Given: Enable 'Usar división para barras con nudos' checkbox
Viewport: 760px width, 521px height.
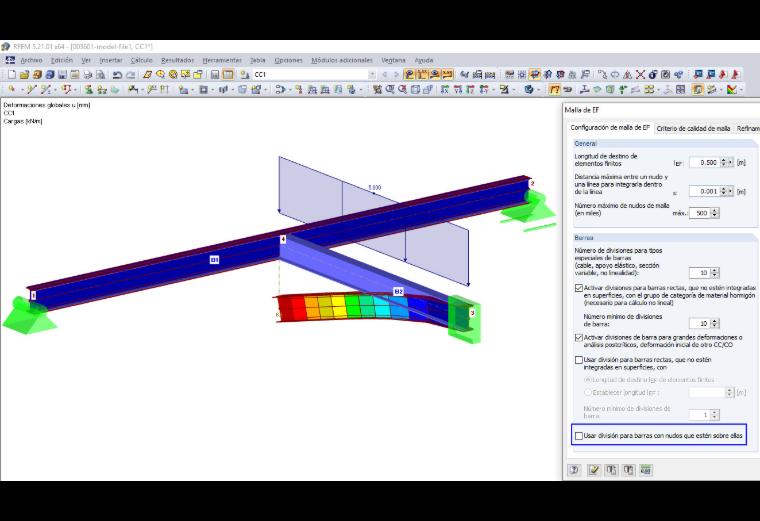Looking at the screenshot, I should click(x=579, y=436).
